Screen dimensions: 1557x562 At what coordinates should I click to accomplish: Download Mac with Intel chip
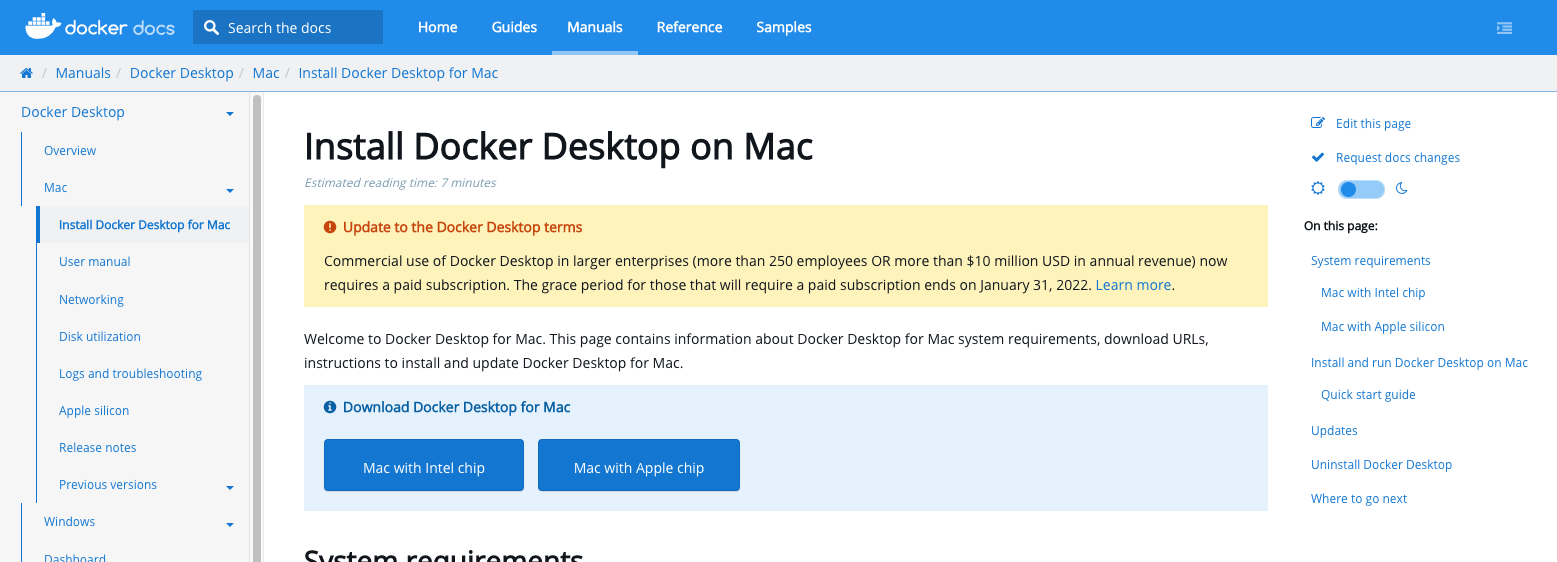pyautogui.click(x=424, y=465)
